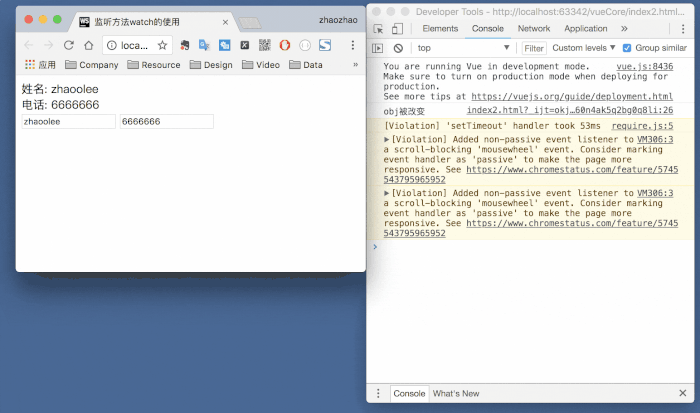This screenshot has width=700, height=413.
Task: Close the DevTools drawer
Action: (x=683, y=393)
